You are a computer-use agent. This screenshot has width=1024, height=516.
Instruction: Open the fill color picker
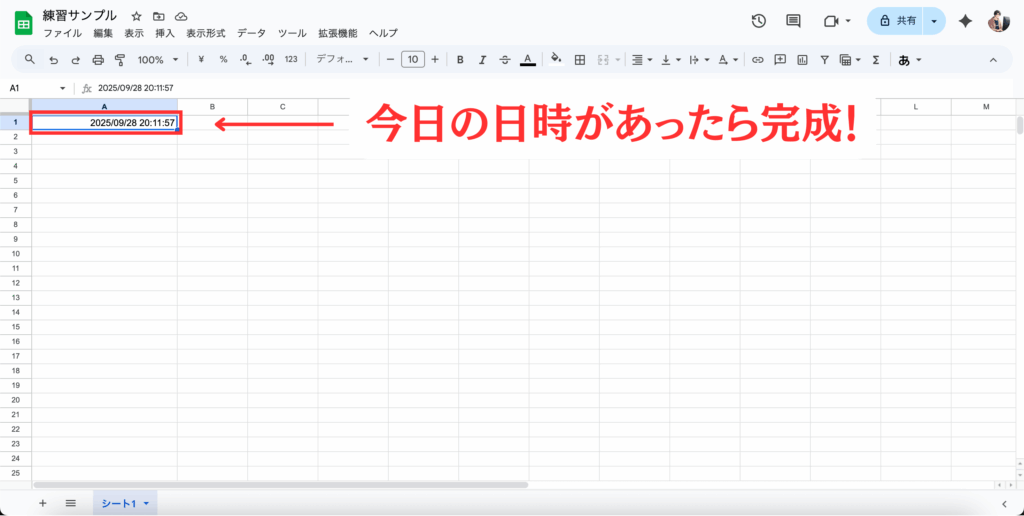pos(557,60)
